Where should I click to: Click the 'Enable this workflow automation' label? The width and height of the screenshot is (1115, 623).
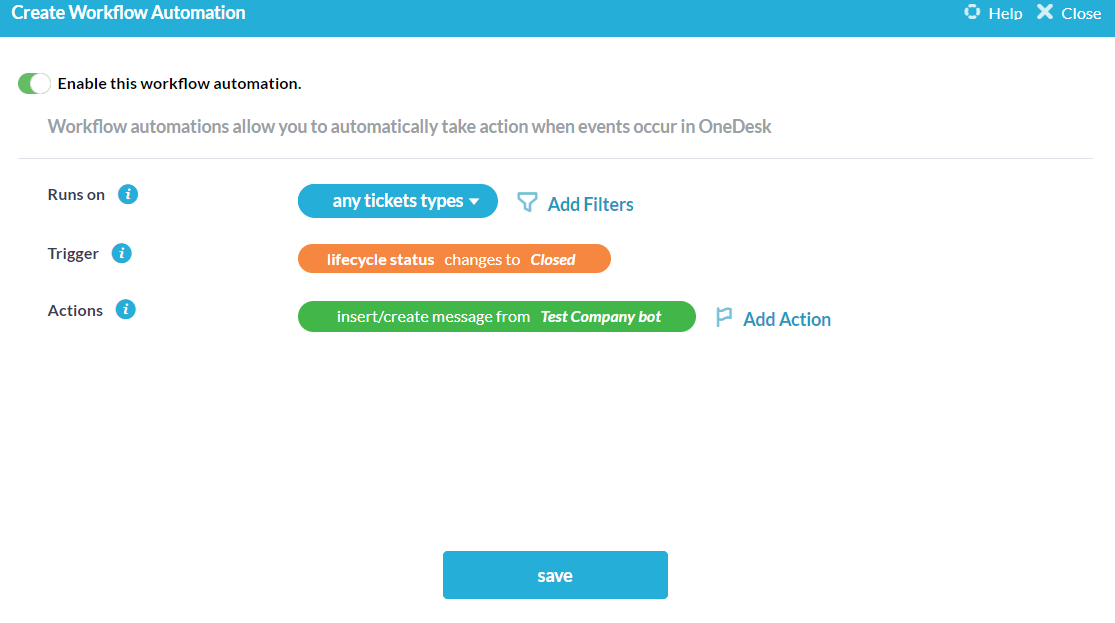[179, 84]
